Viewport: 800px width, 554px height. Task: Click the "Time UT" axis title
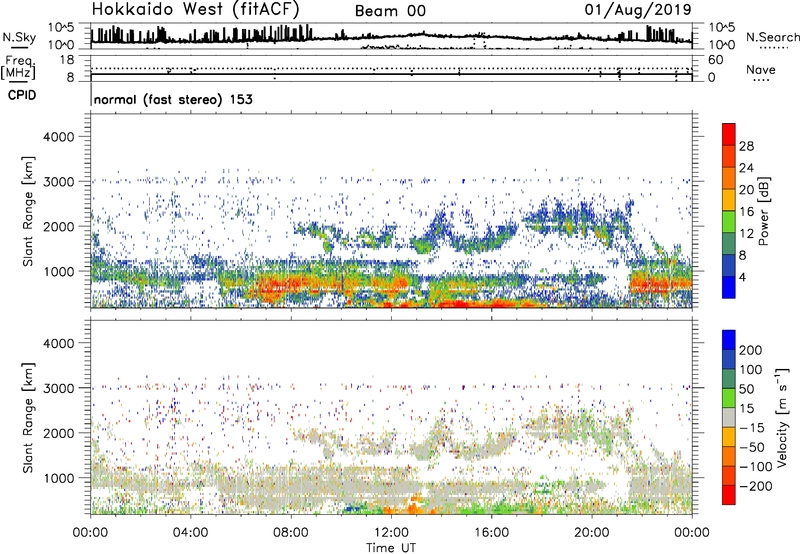point(391,548)
